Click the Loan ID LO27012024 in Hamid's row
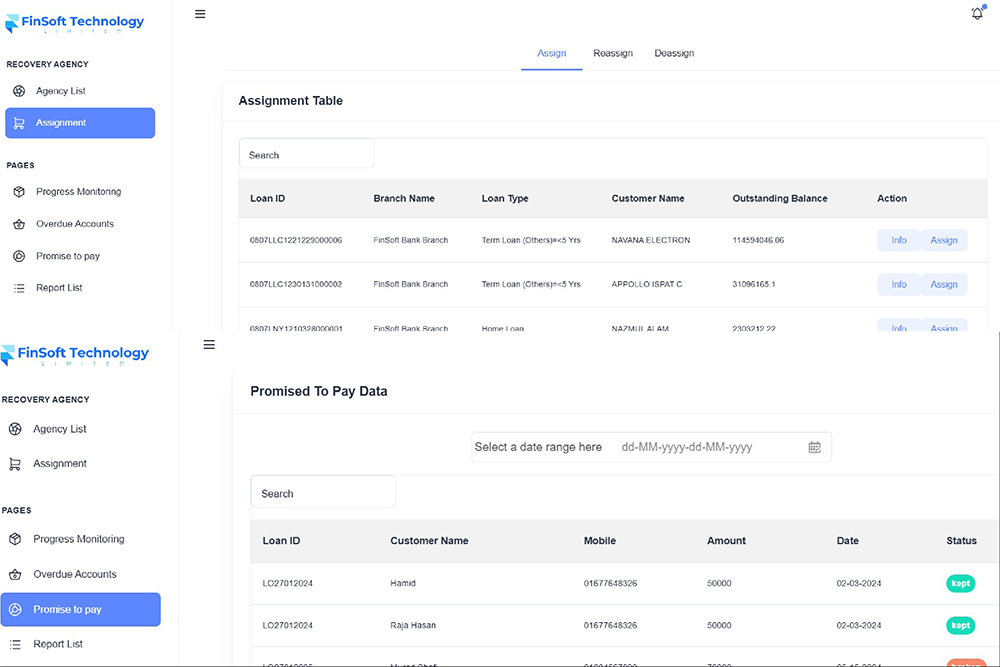The image size is (1000, 667). [x=288, y=583]
